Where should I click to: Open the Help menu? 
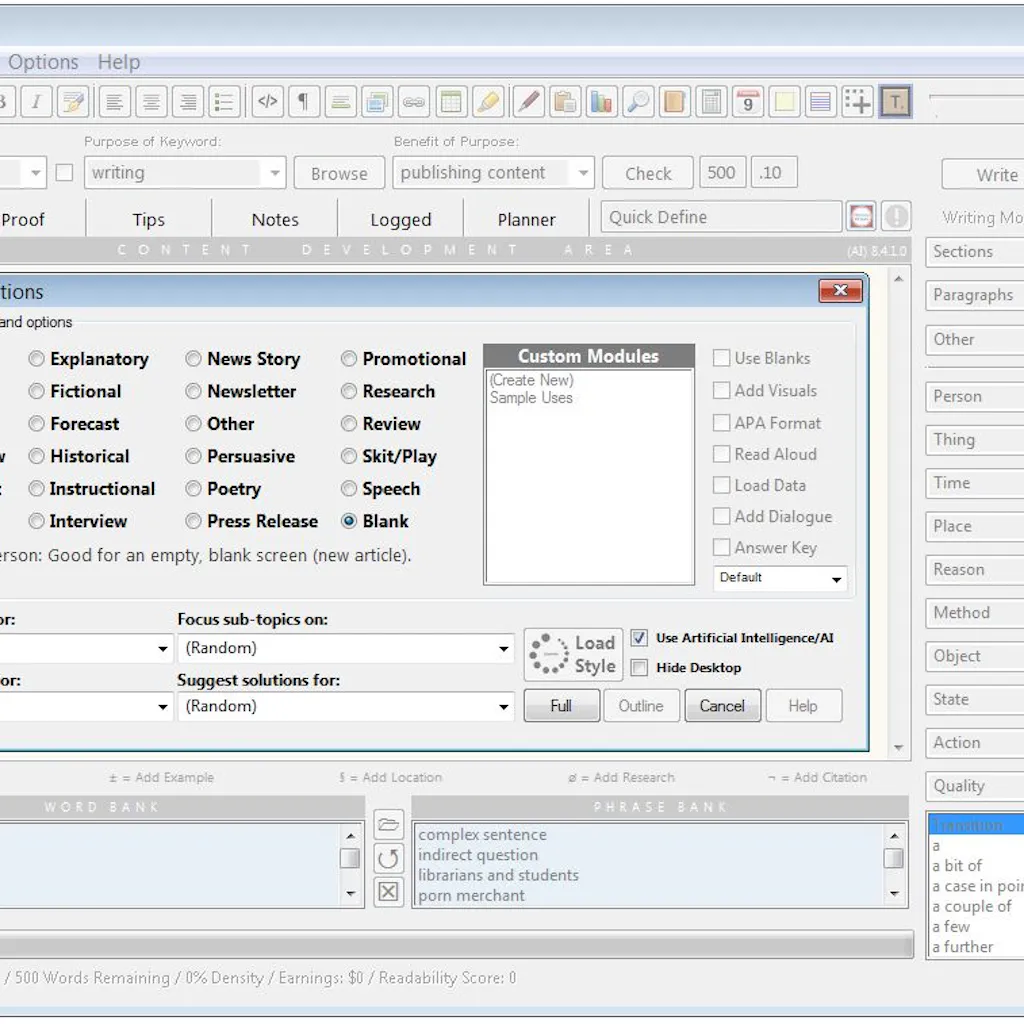[x=118, y=62]
